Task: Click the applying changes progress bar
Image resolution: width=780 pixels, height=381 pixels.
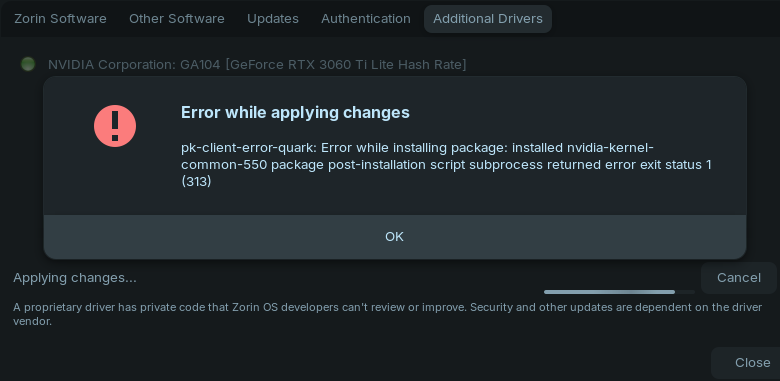Action: (619, 292)
